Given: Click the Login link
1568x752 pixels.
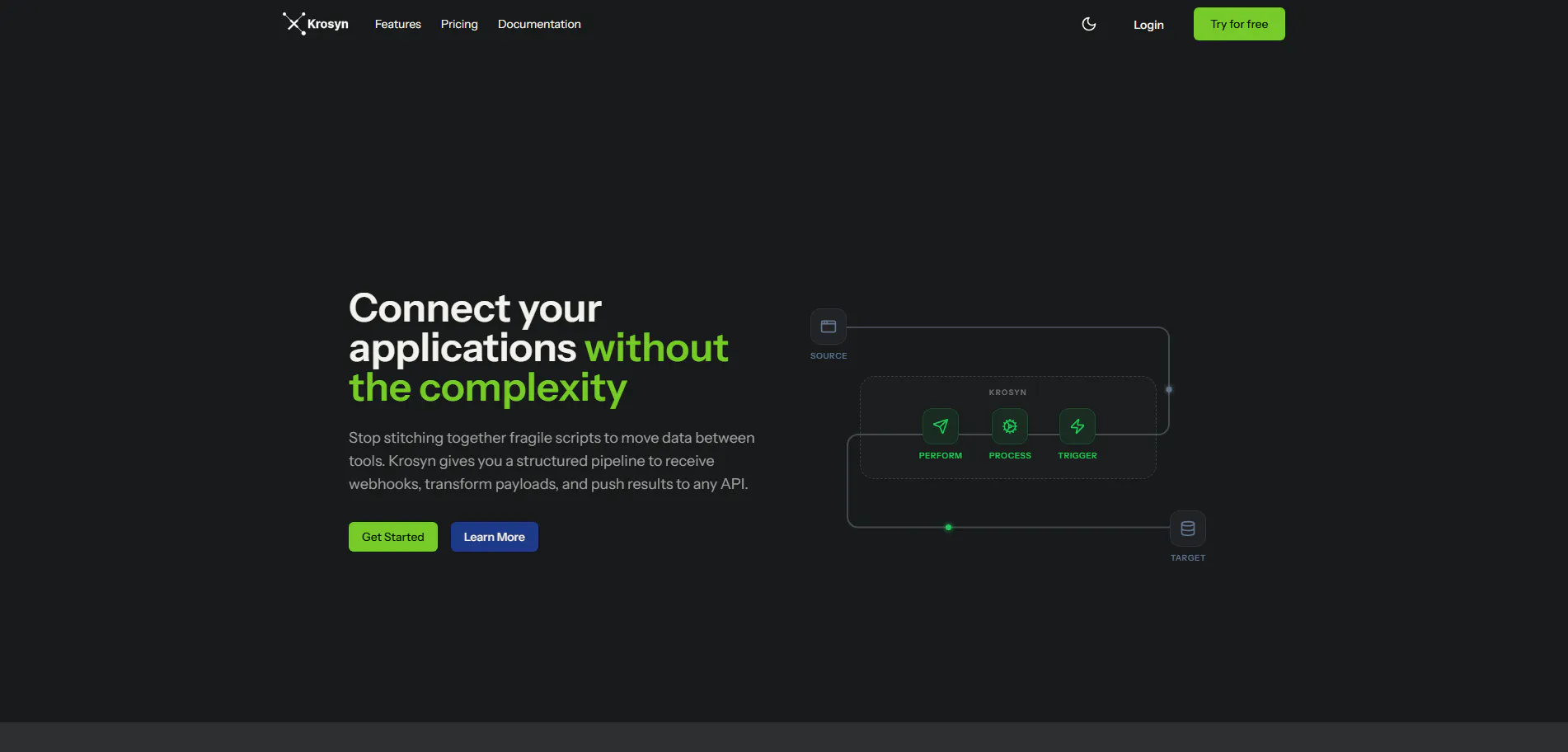Looking at the screenshot, I should (1148, 25).
